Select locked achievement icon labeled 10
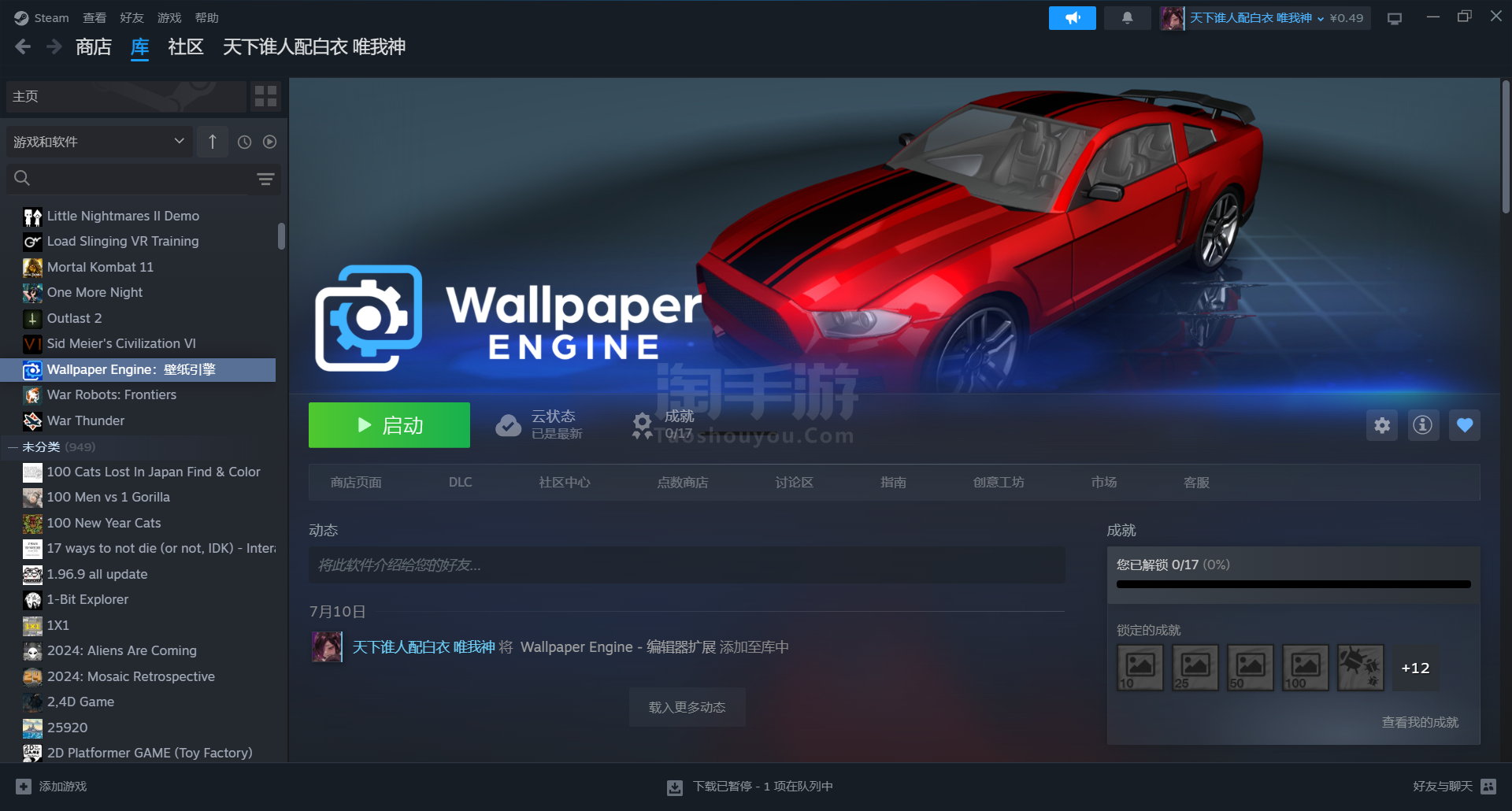 coord(1140,668)
